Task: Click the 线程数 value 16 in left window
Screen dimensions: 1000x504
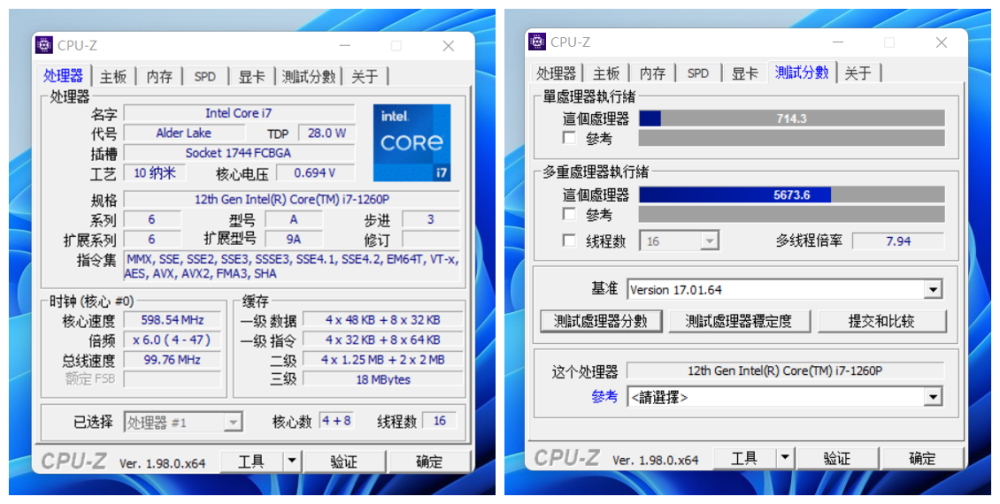Action: pos(439,420)
